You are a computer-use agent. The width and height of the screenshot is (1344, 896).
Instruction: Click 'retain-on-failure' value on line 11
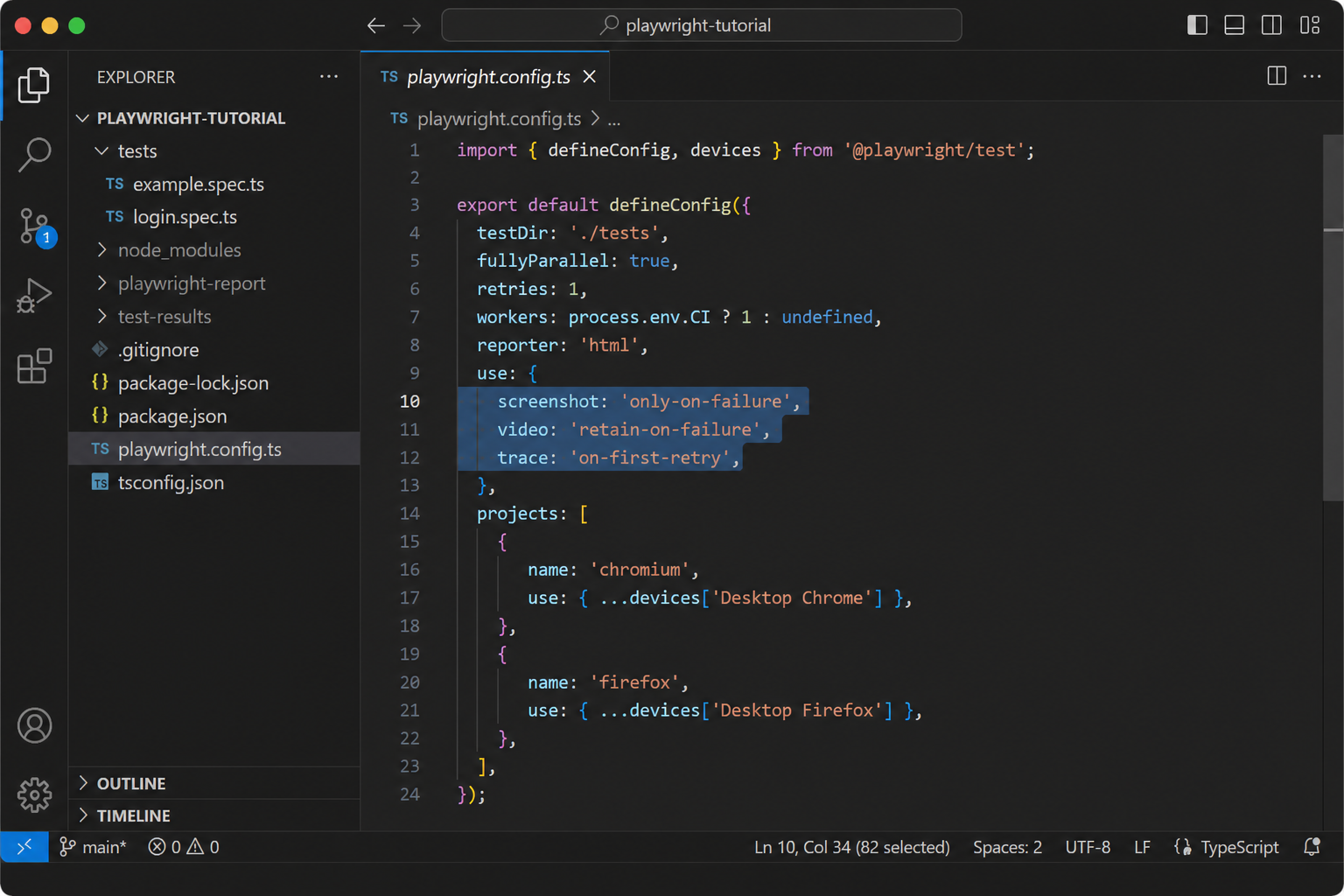665,430
